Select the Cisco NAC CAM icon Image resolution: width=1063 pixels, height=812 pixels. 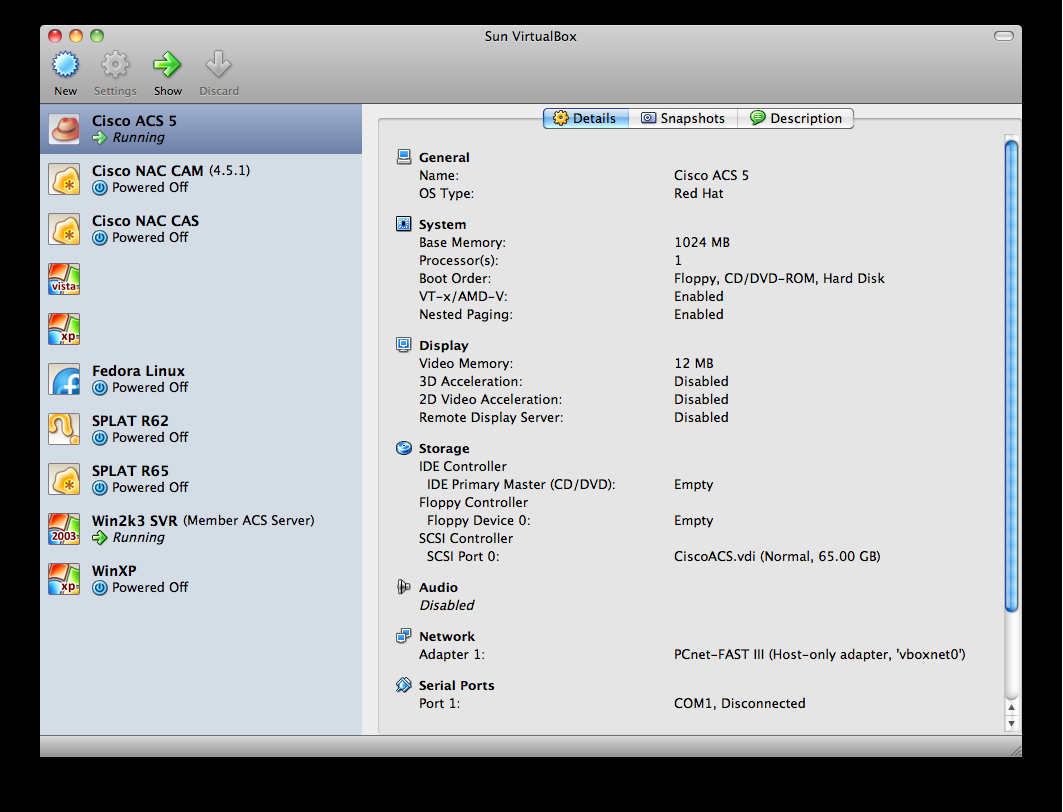click(64, 179)
